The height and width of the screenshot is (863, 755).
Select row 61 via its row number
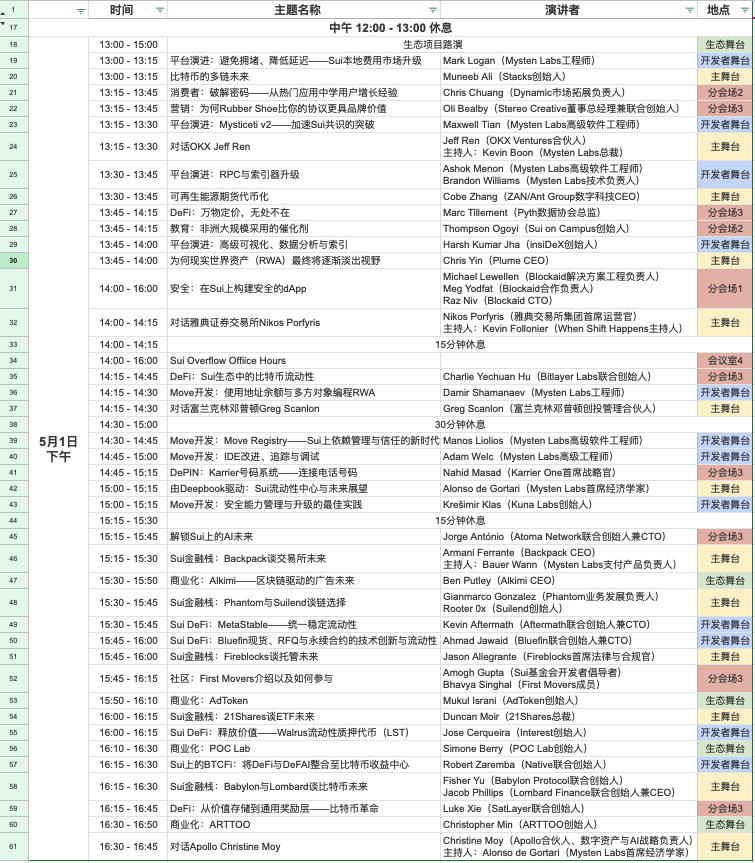pos(14,846)
